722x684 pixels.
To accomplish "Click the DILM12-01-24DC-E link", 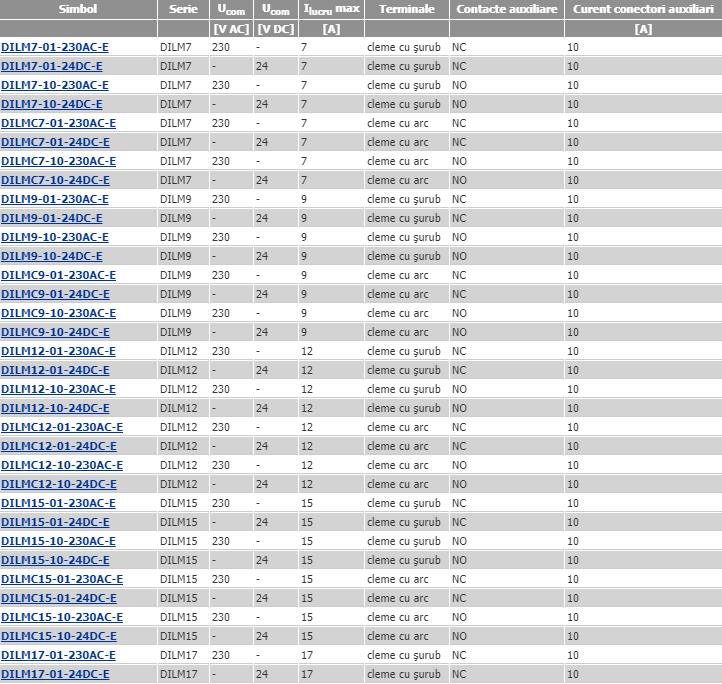I will pyautogui.click(x=55, y=370).
